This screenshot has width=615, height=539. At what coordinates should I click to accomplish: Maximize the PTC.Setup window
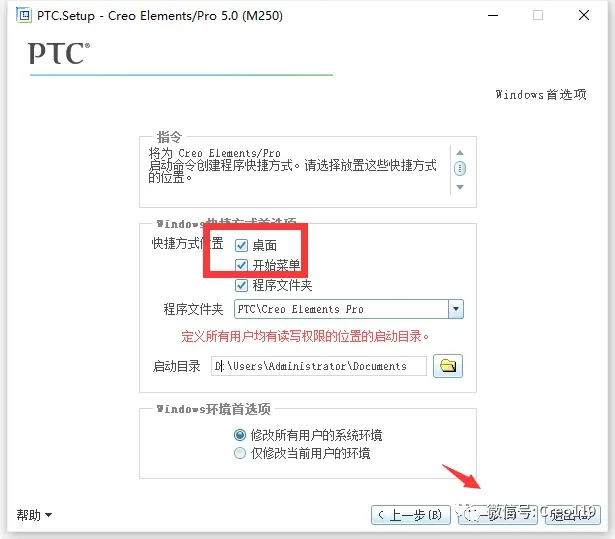pos(538,15)
